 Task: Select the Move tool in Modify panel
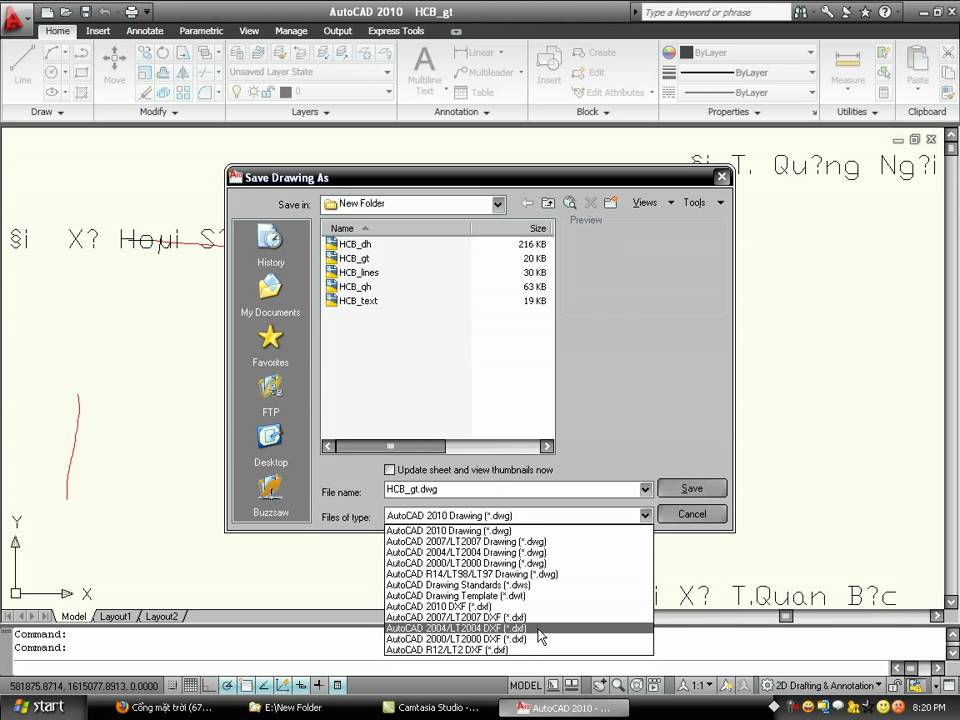[114, 66]
